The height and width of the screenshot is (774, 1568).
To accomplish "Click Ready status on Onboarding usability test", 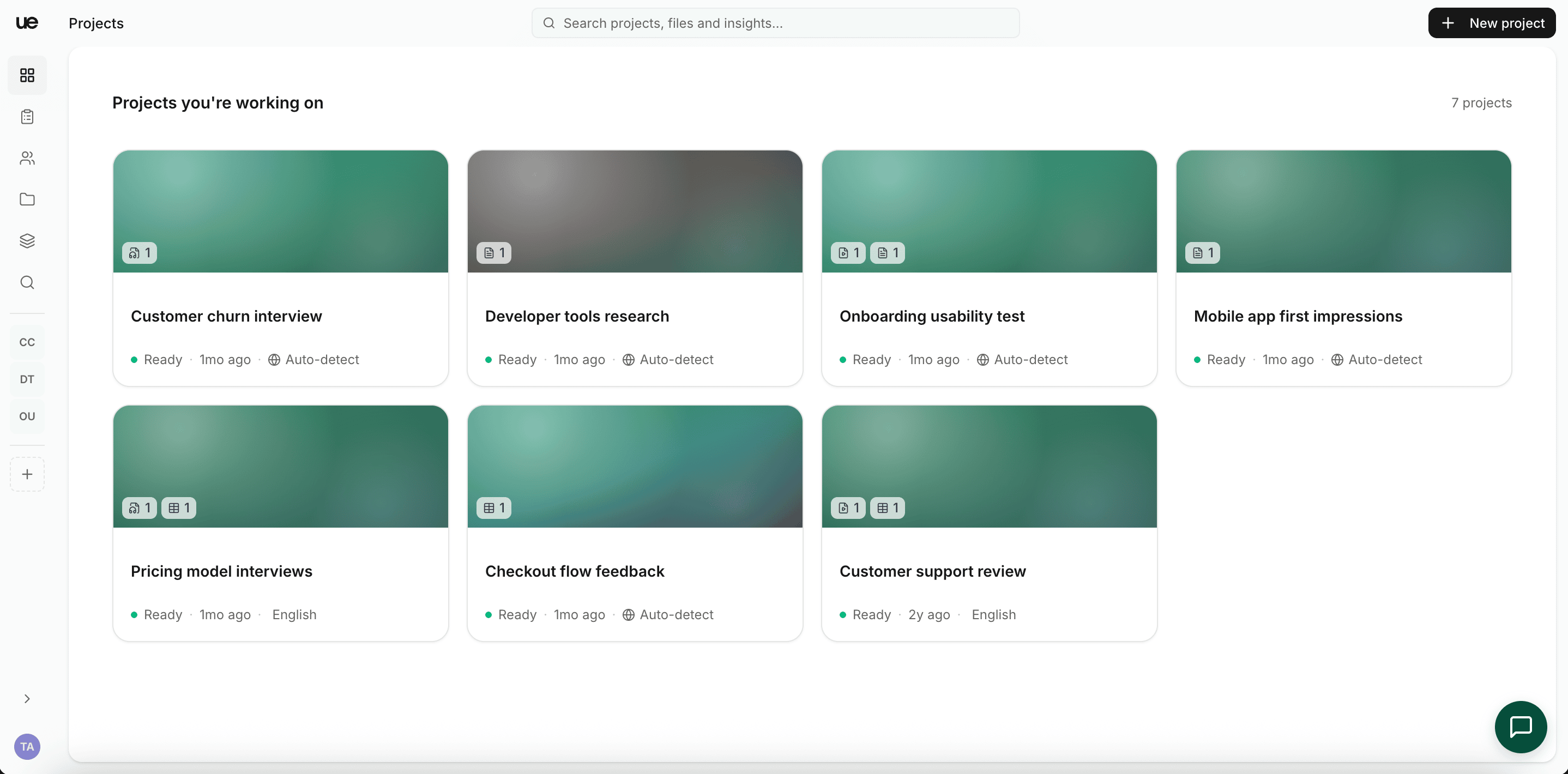I will [x=865, y=360].
